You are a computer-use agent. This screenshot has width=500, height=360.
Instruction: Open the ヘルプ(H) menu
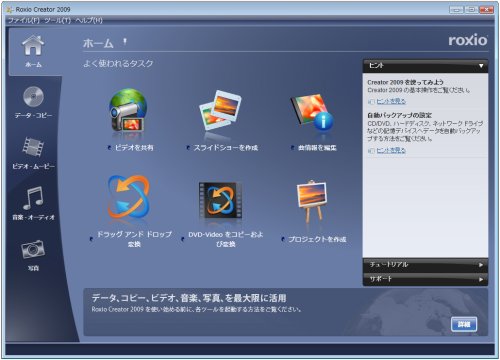tap(89, 20)
